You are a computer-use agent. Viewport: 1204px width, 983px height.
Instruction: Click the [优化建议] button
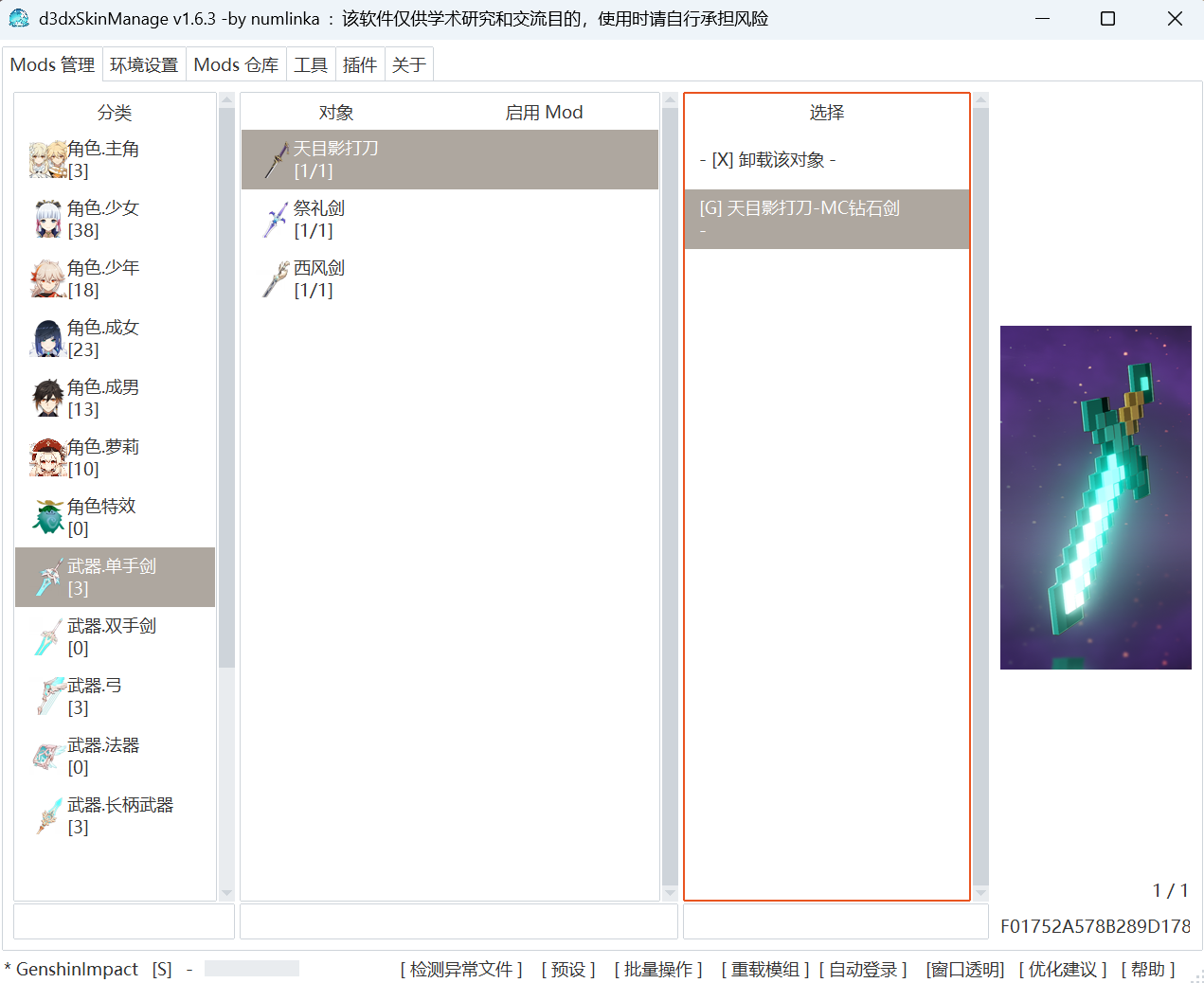click(1063, 969)
